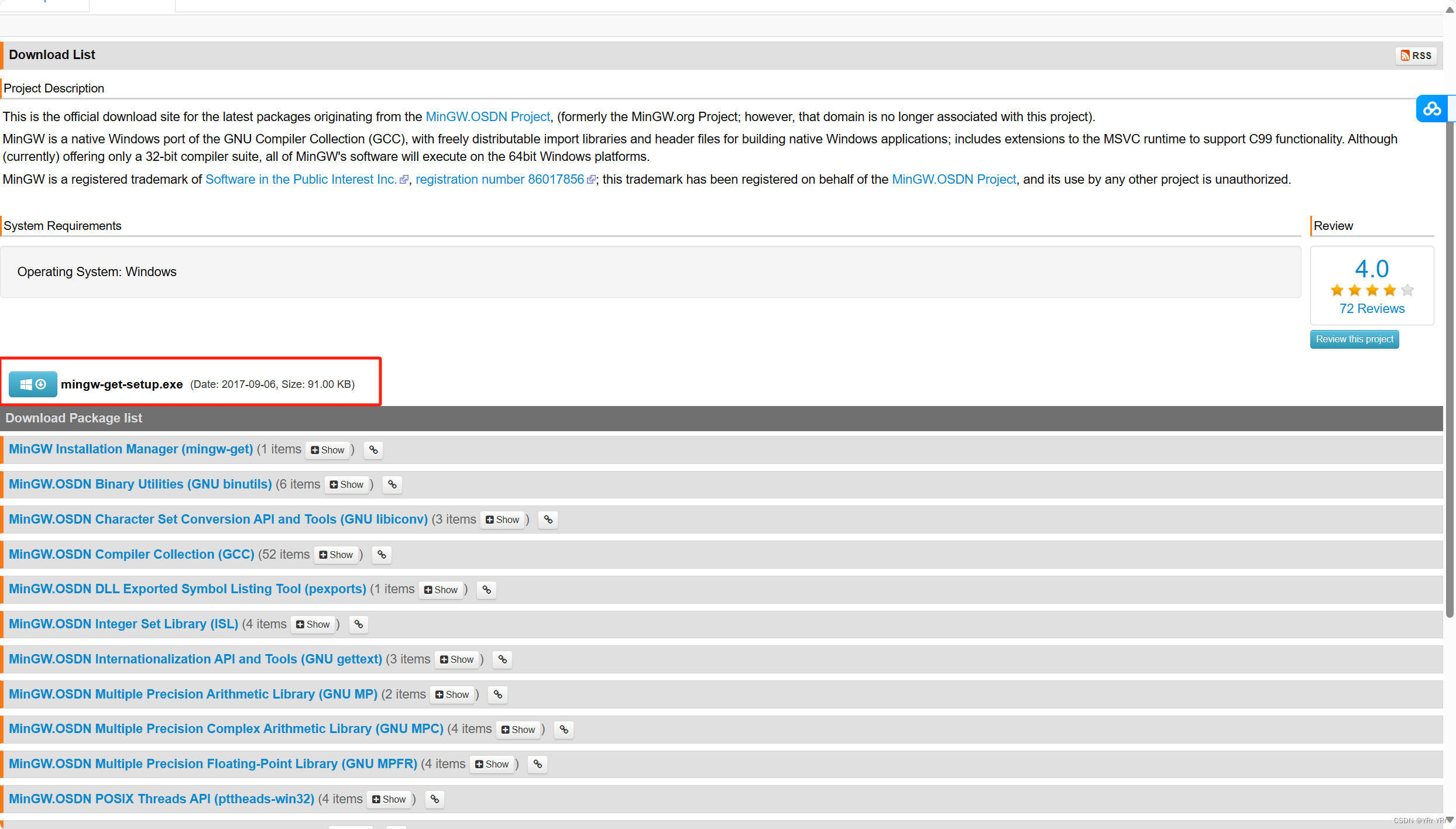Download mingw-get-setup.exe via Windows icon button
Viewport: 1456px width, 829px height.
click(x=33, y=384)
